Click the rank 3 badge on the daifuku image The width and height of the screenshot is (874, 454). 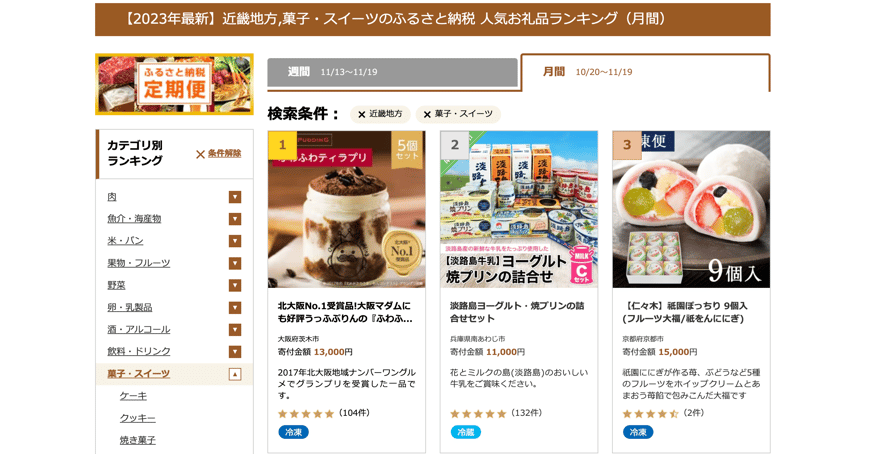627,145
